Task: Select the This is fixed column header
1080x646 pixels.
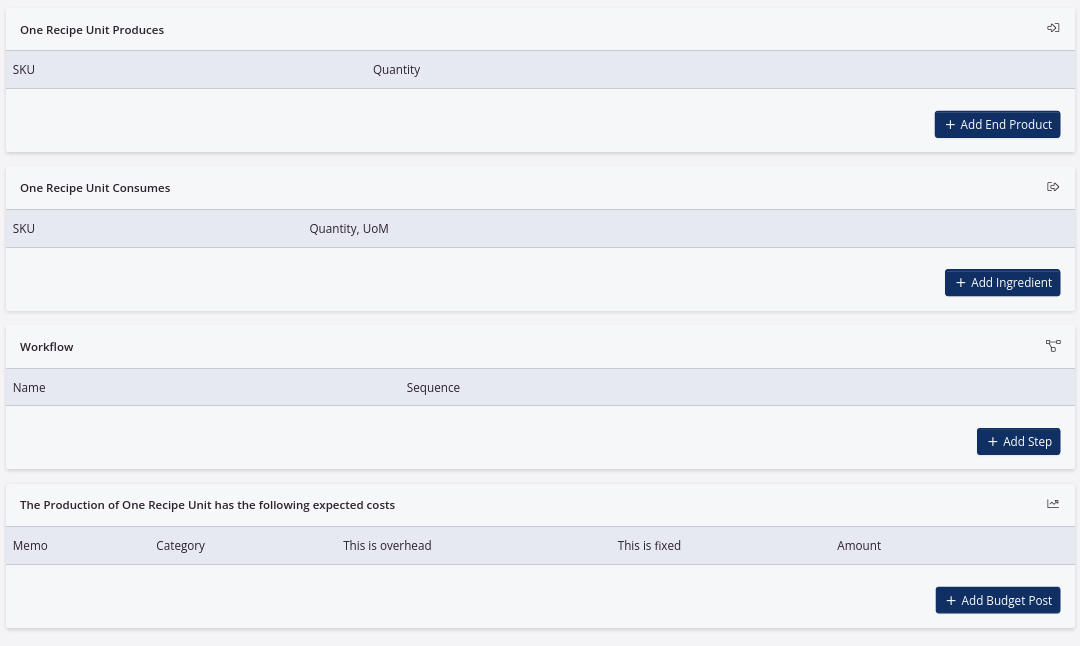Action: click(649, 546)
